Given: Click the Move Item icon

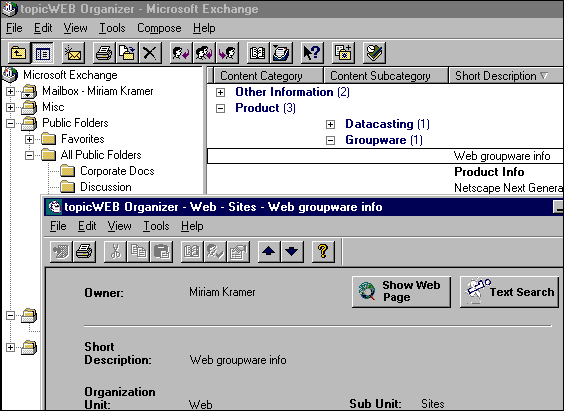Looking at the screenshot, I should pyautogui.click(x=127, y=53).
